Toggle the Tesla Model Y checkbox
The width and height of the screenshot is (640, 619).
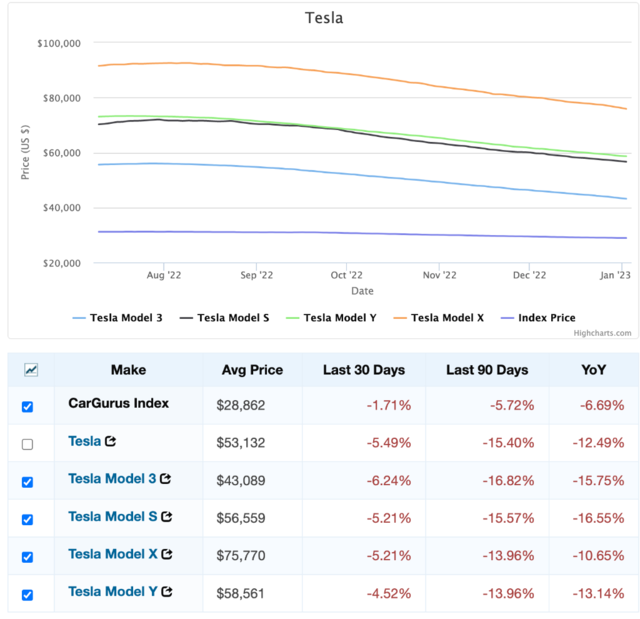(27, 595)
